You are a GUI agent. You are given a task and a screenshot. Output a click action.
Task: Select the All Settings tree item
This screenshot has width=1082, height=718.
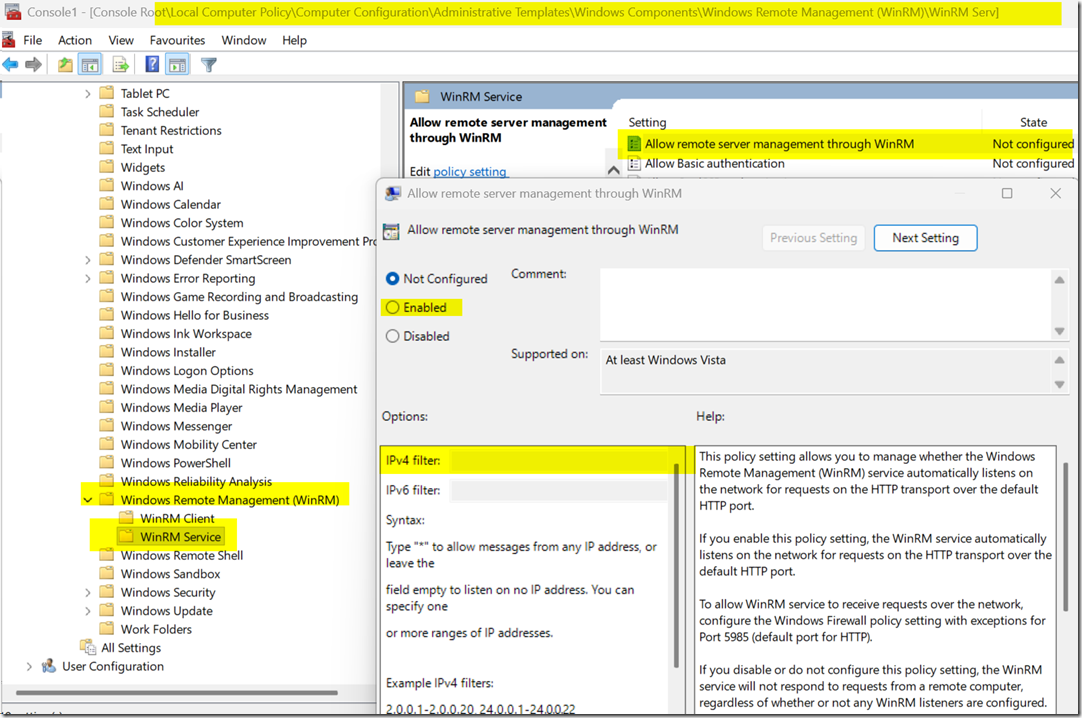[x=130, y=648]
